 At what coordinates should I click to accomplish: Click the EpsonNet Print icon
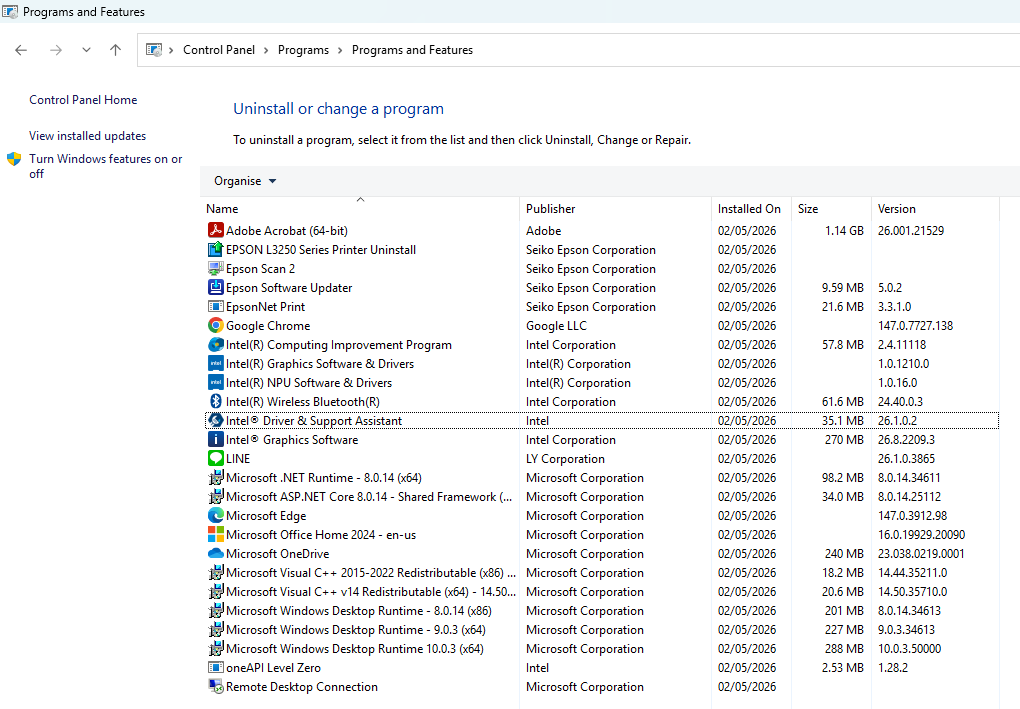215,306
